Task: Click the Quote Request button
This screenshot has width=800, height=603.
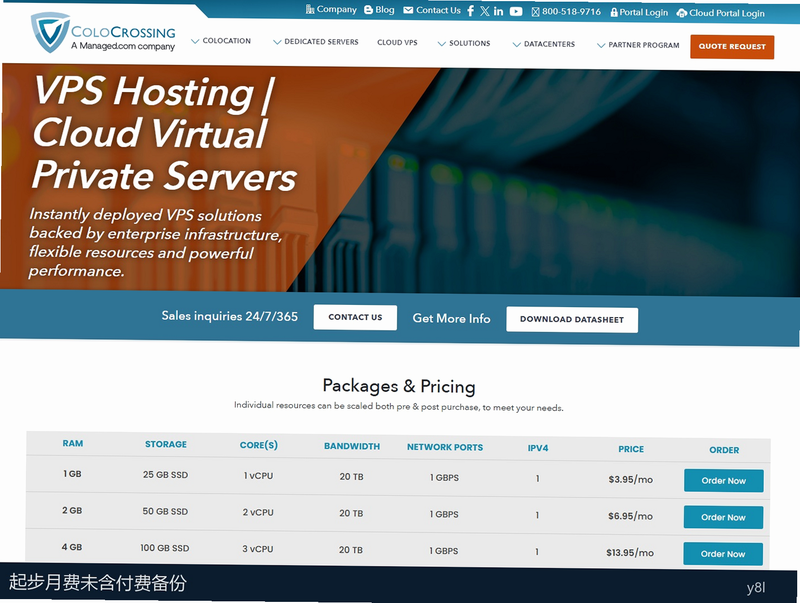Action: [732, 46]
